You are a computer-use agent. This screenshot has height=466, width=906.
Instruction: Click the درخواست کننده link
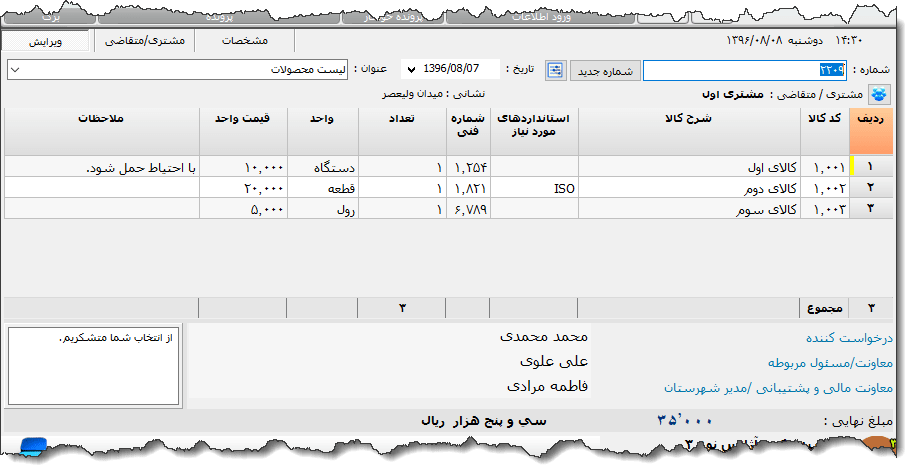[x=849, y=338]
